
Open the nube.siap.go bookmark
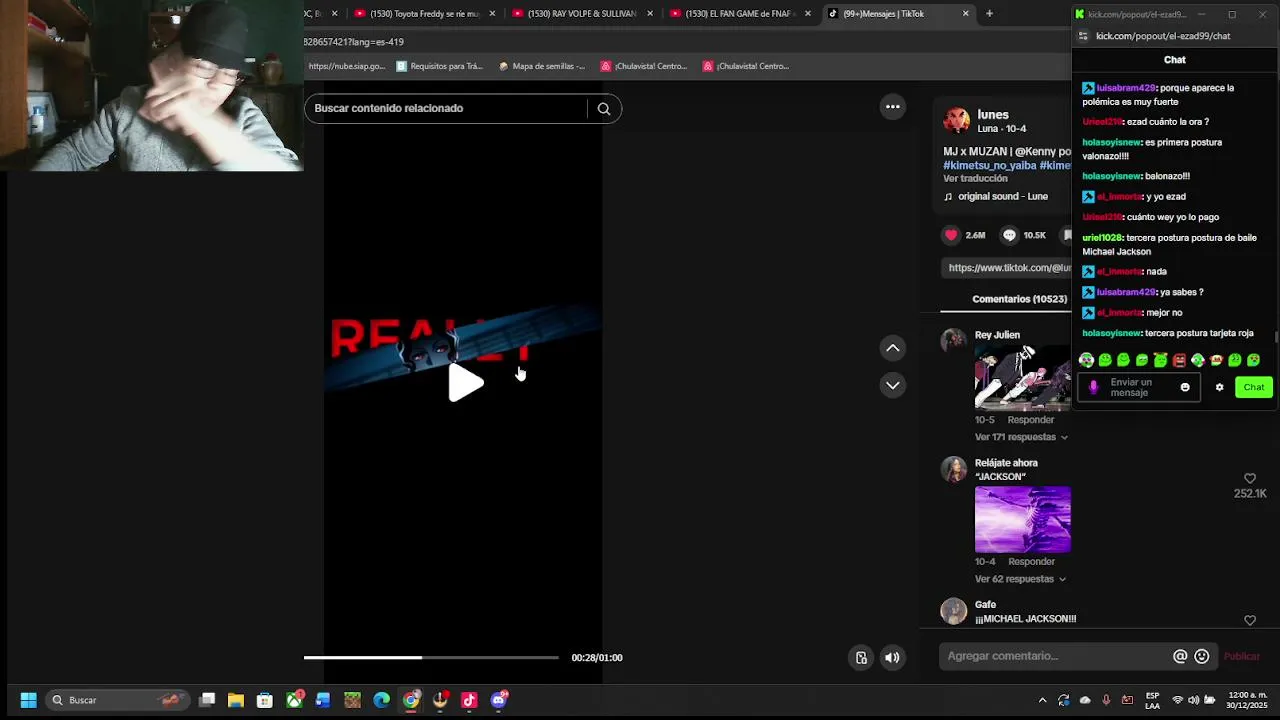346,66
